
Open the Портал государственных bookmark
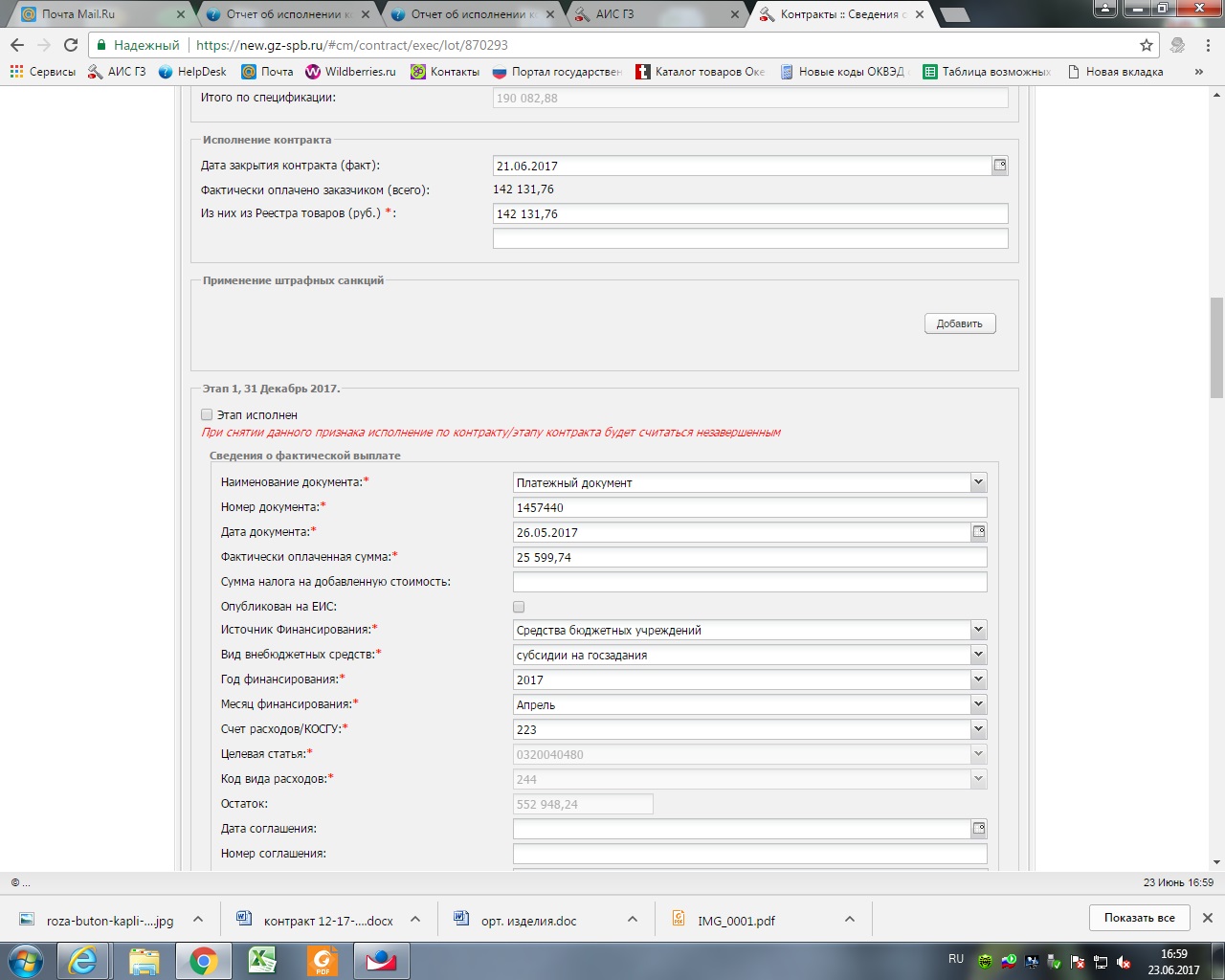pos(557,72)
